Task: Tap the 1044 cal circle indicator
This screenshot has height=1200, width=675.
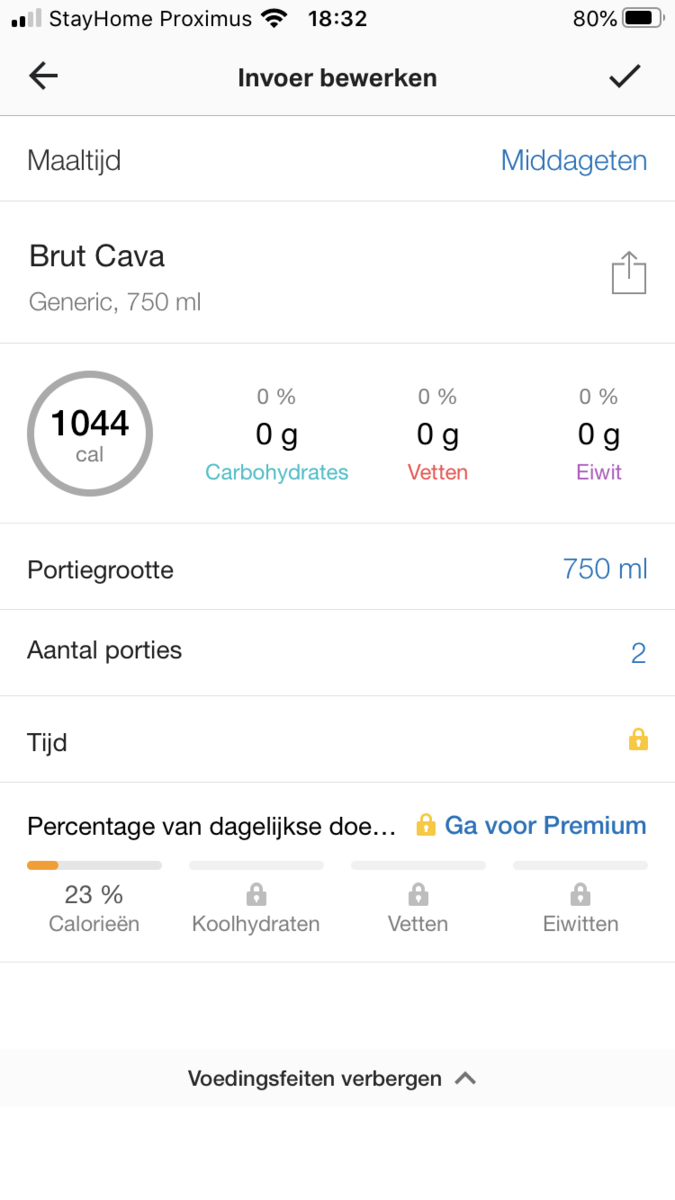Action: coord(90,433)
